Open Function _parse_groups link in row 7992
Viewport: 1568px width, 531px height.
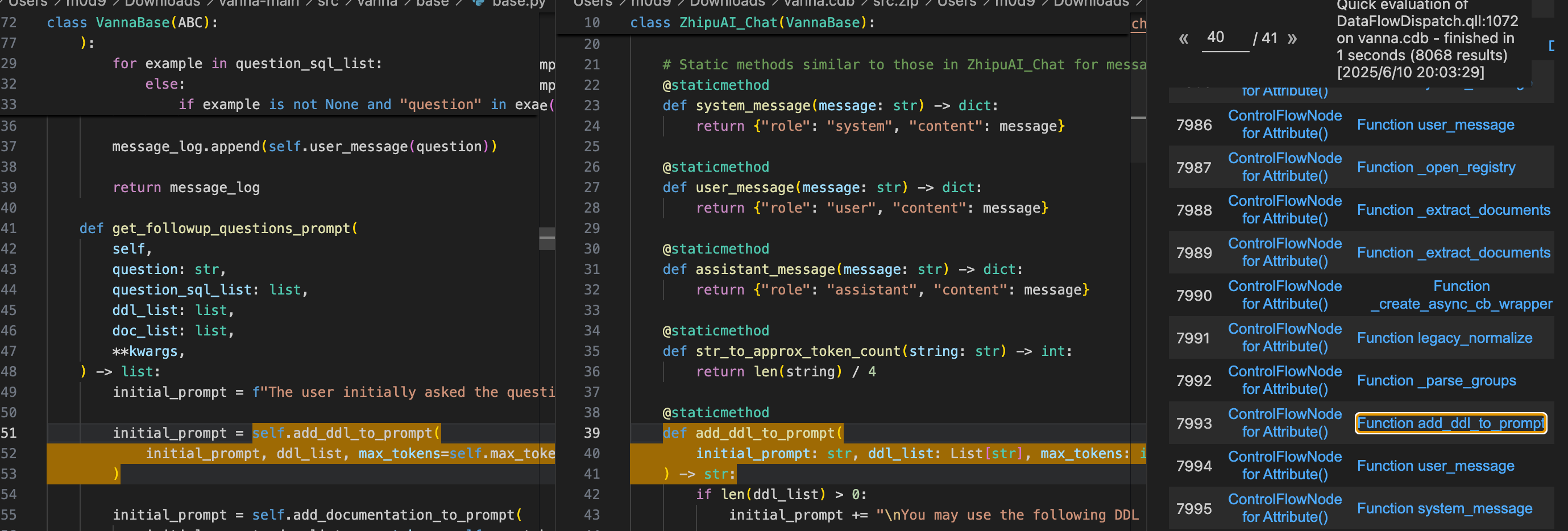1436,380
